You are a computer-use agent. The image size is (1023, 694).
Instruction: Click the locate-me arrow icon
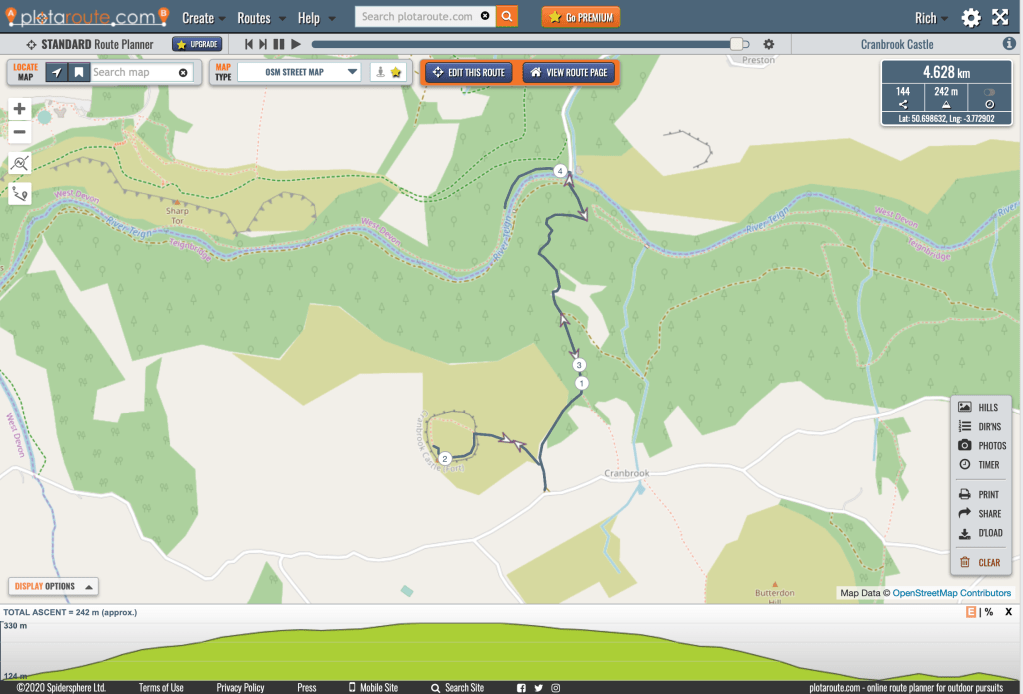[57, 73]
